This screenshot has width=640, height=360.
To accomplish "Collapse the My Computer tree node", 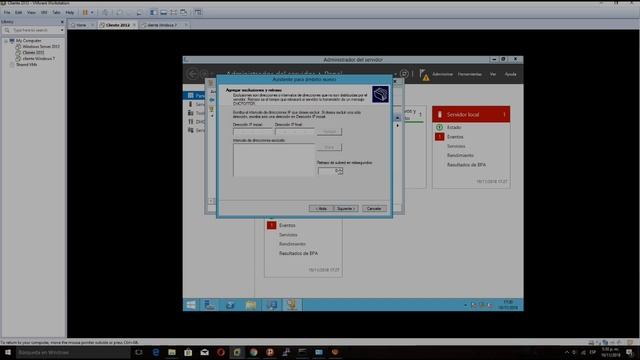I will point(6,41).
